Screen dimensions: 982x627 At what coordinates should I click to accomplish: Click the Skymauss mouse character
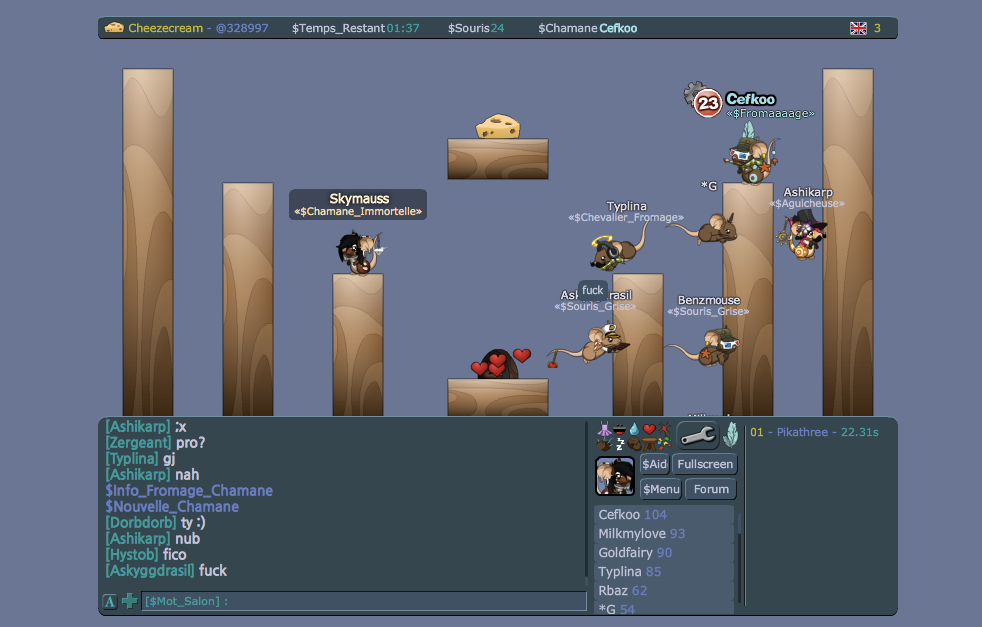coord(359,252)
